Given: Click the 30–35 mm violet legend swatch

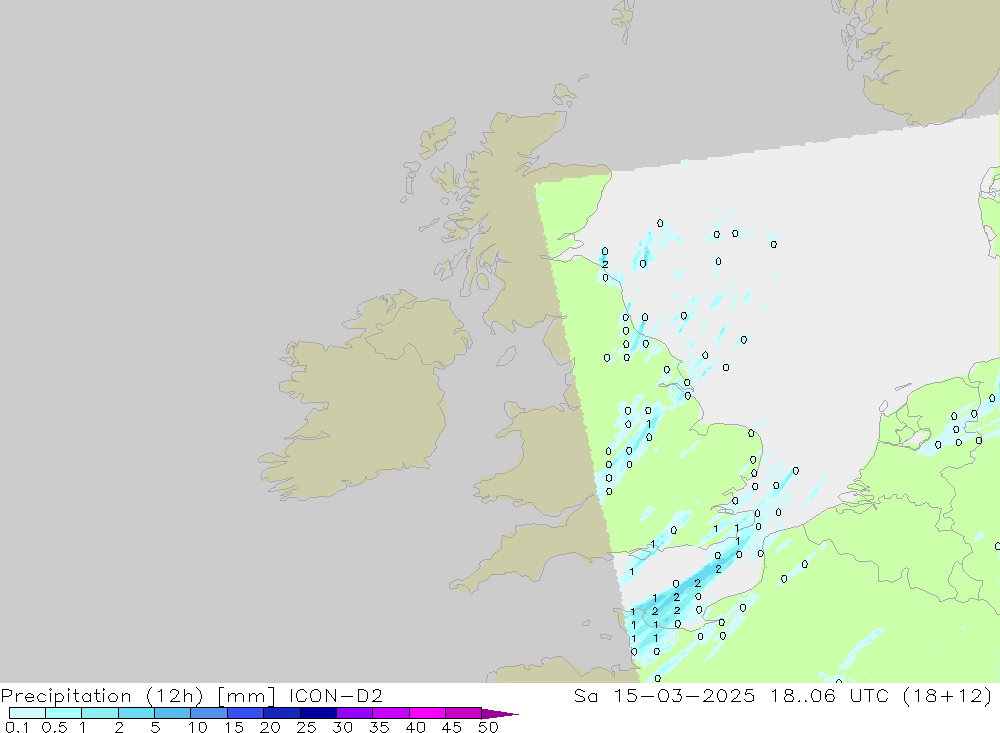Looking at the screenshot, I should [x=355, y=713].
